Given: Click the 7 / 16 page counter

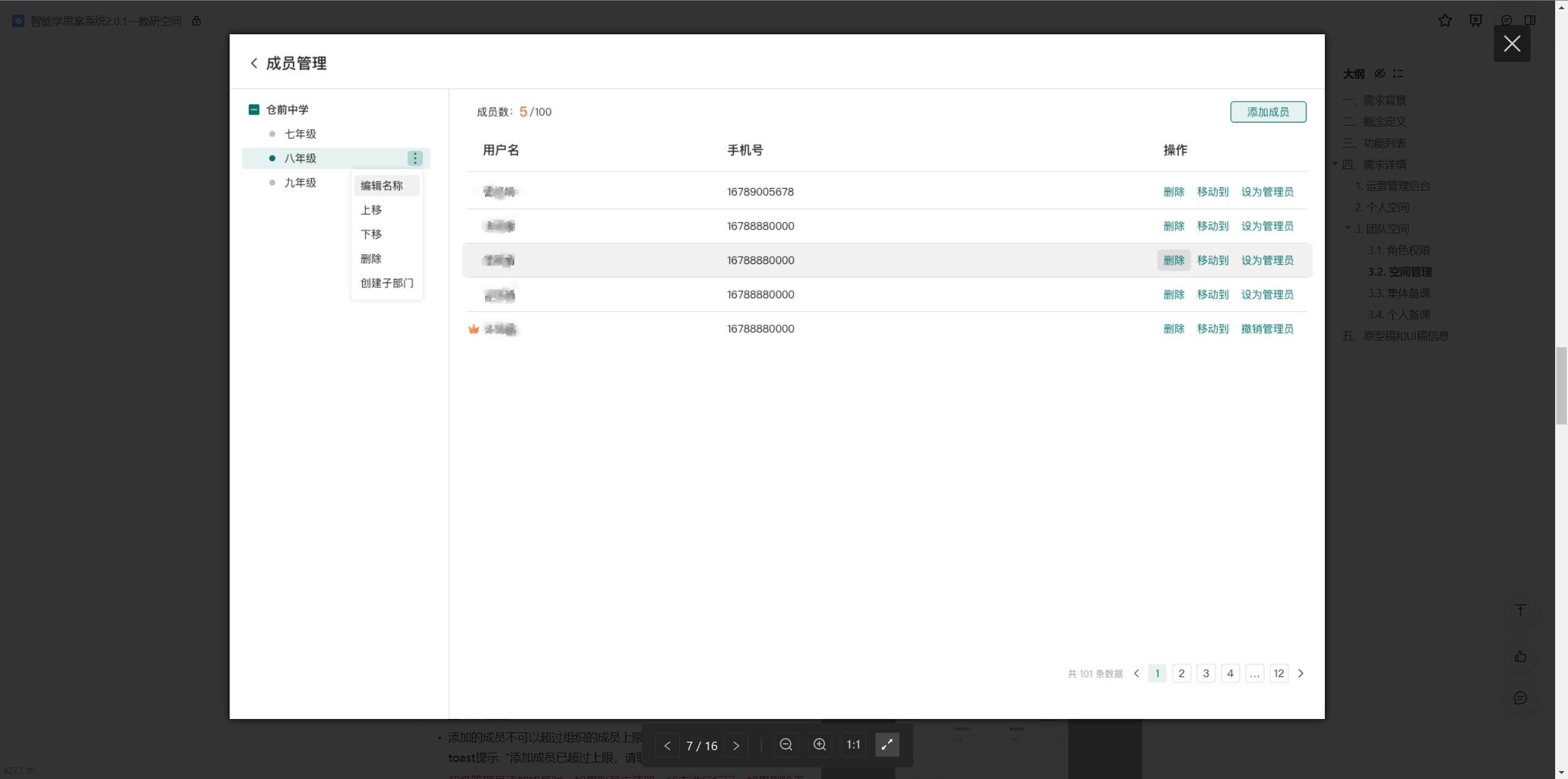Looking at the screenshot, I should pos(701,745).
